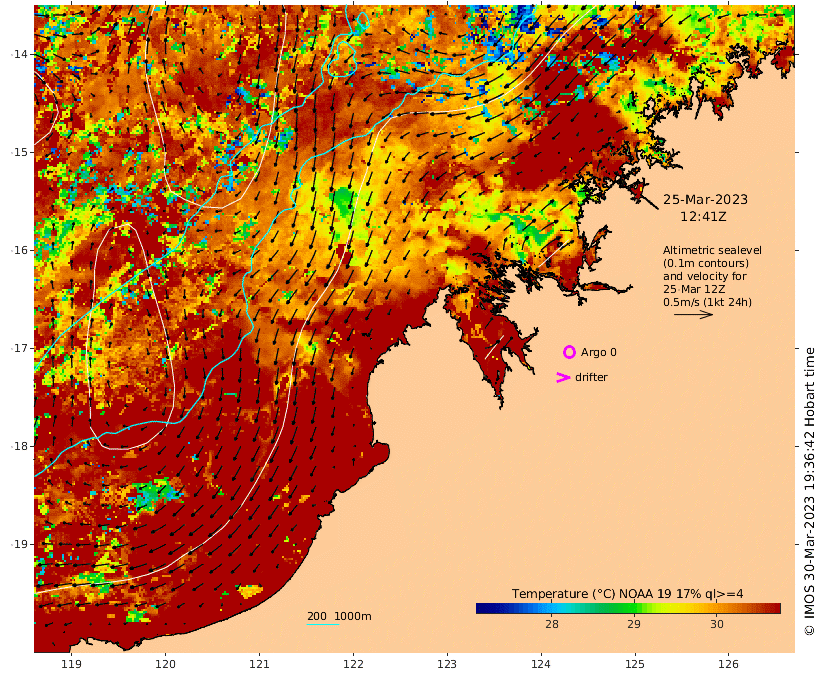Click the '0.5m/s (1kt 24h)' label
The height and width of the screenshot is (680, 820).
(x=708, y=302)
